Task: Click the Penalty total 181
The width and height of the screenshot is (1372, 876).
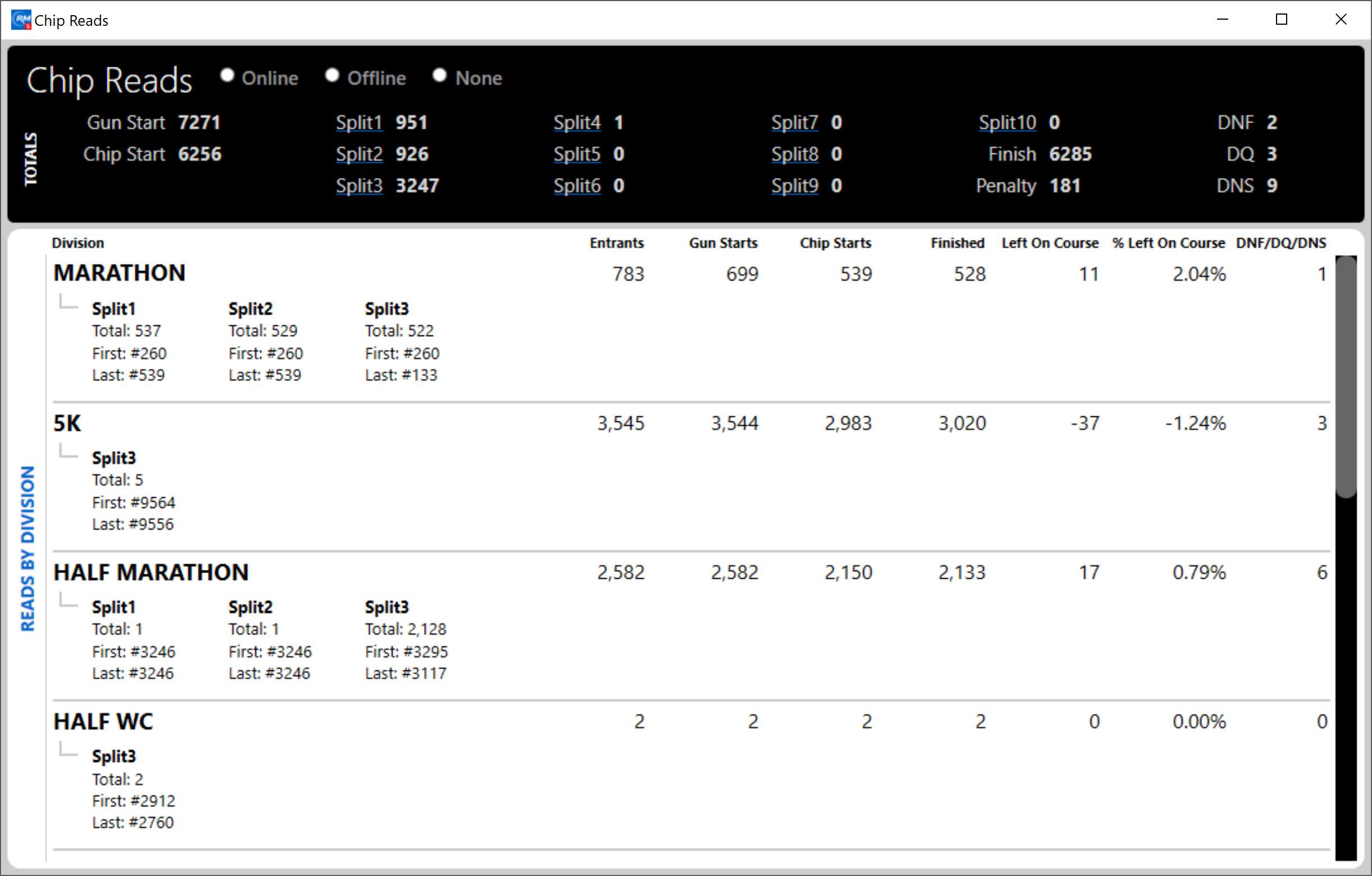Action: 1064,186
